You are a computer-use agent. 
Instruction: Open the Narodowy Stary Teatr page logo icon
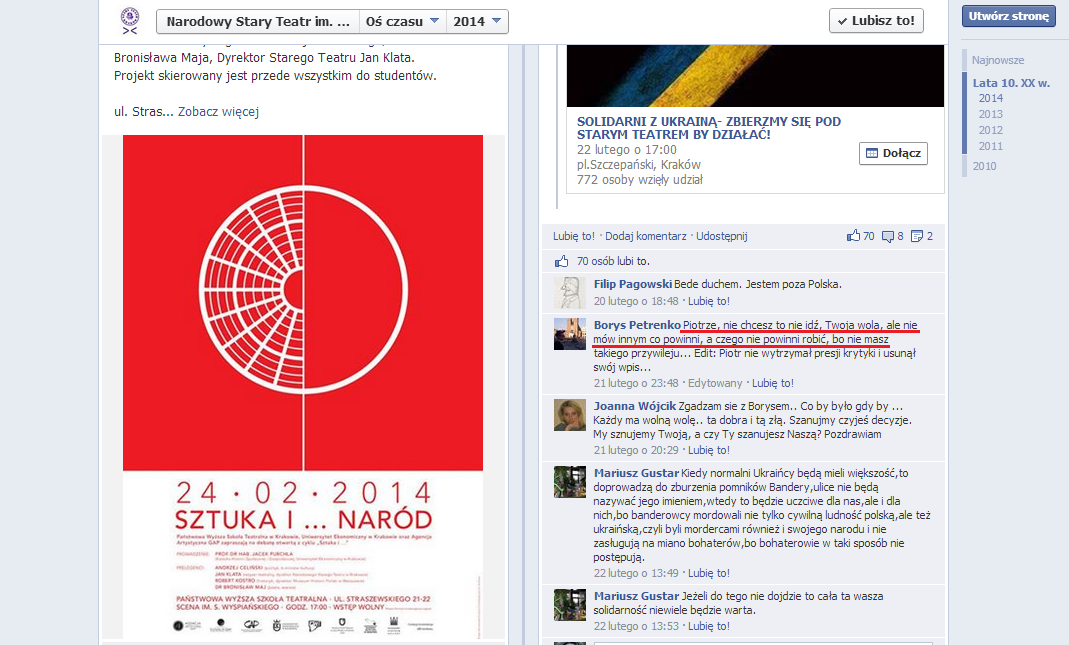coord(130,20)
